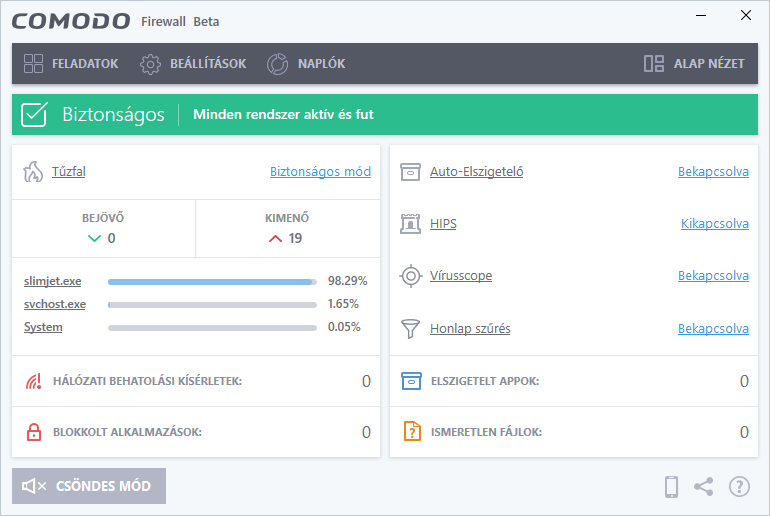Click the Vírusscope target icon

pos(411,276)
